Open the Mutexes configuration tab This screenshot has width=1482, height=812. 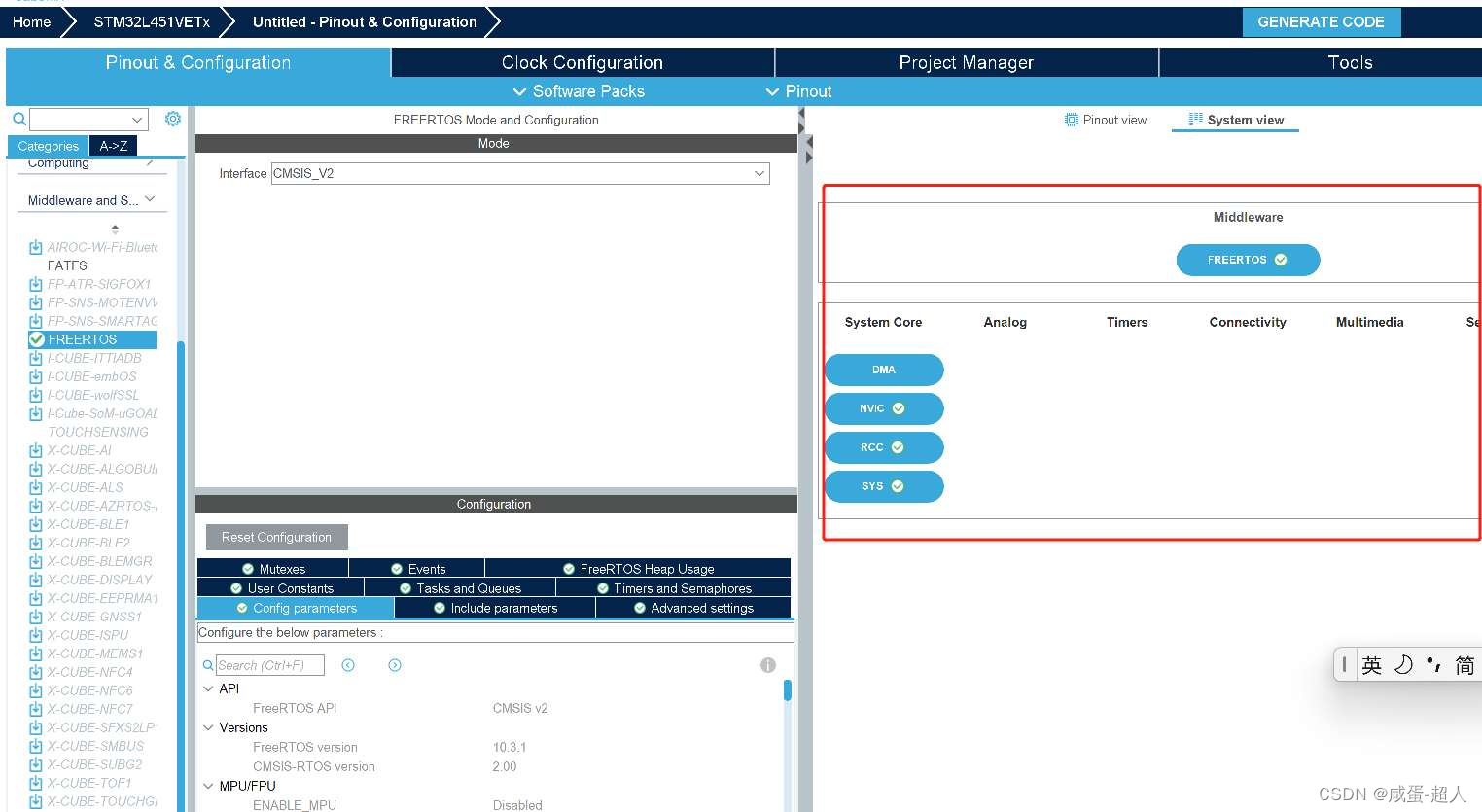[273, 569]
